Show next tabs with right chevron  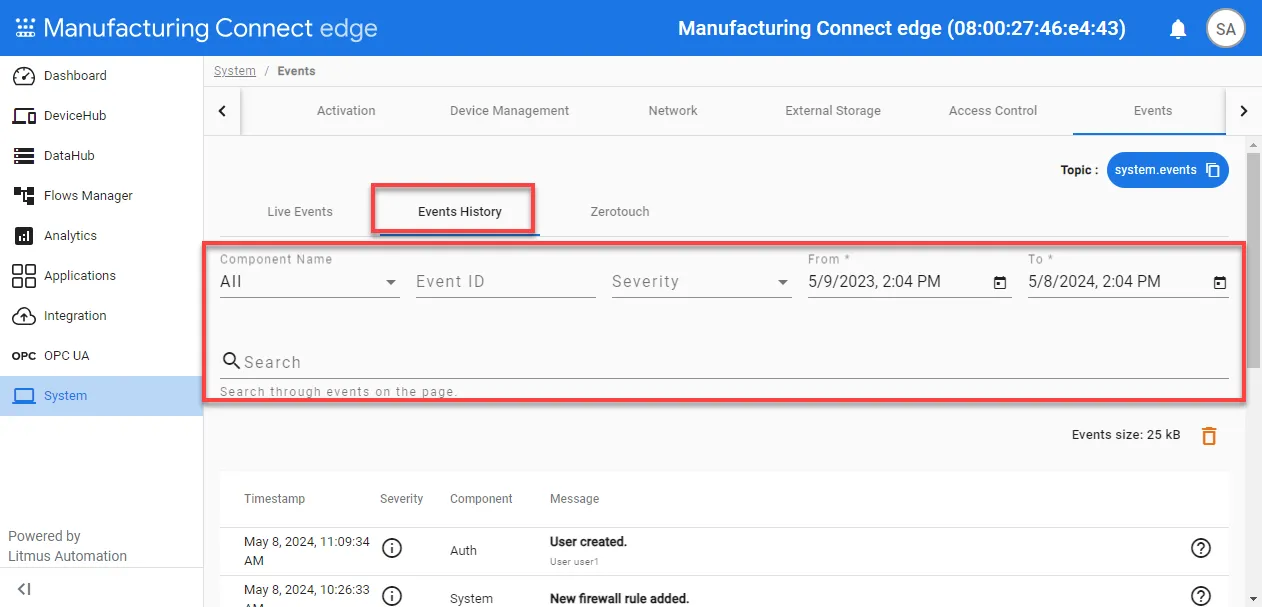click(1244, 111)
